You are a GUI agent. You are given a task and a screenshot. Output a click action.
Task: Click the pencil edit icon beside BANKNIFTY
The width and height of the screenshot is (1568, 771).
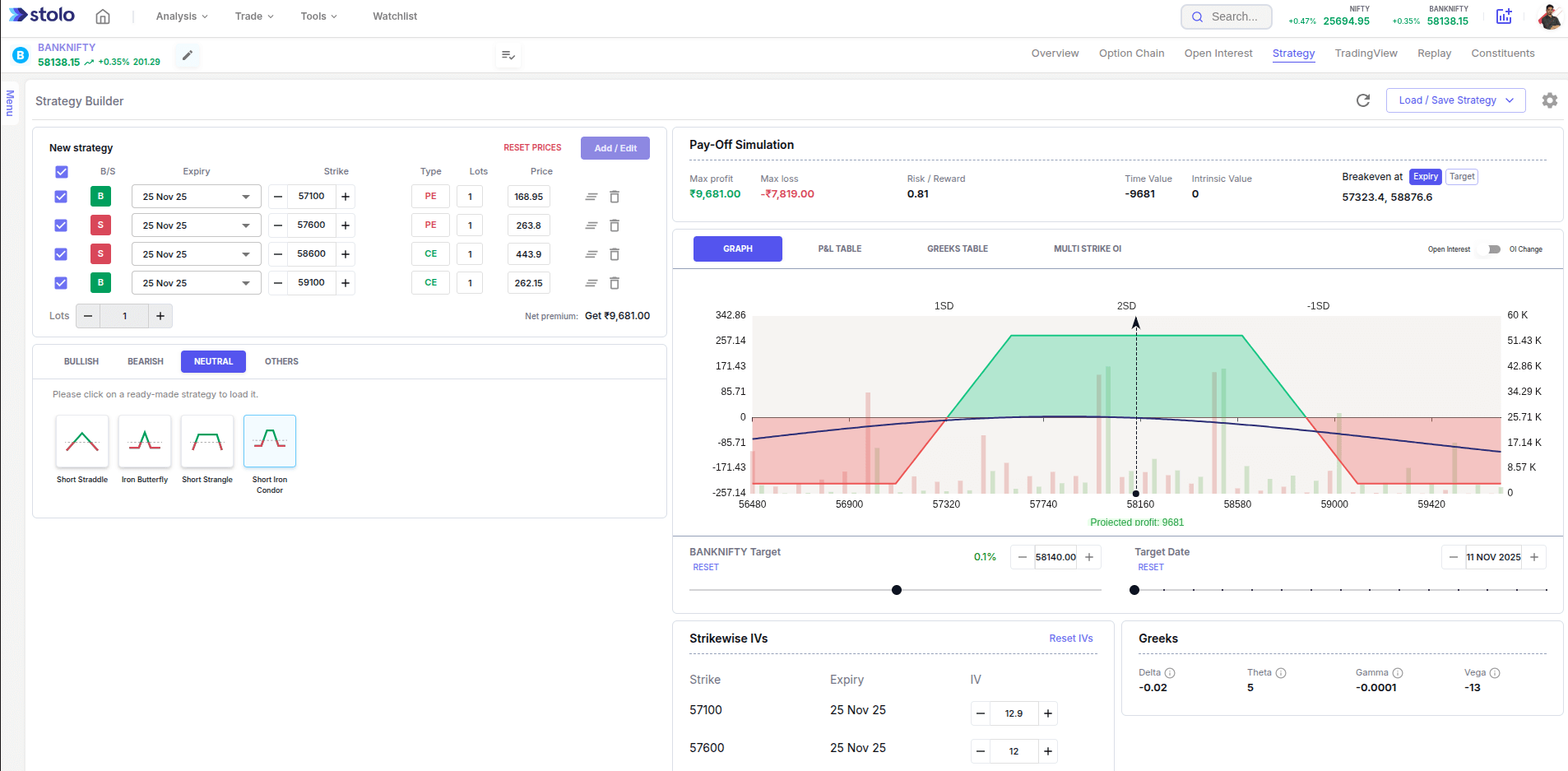[x=188, y=55]
